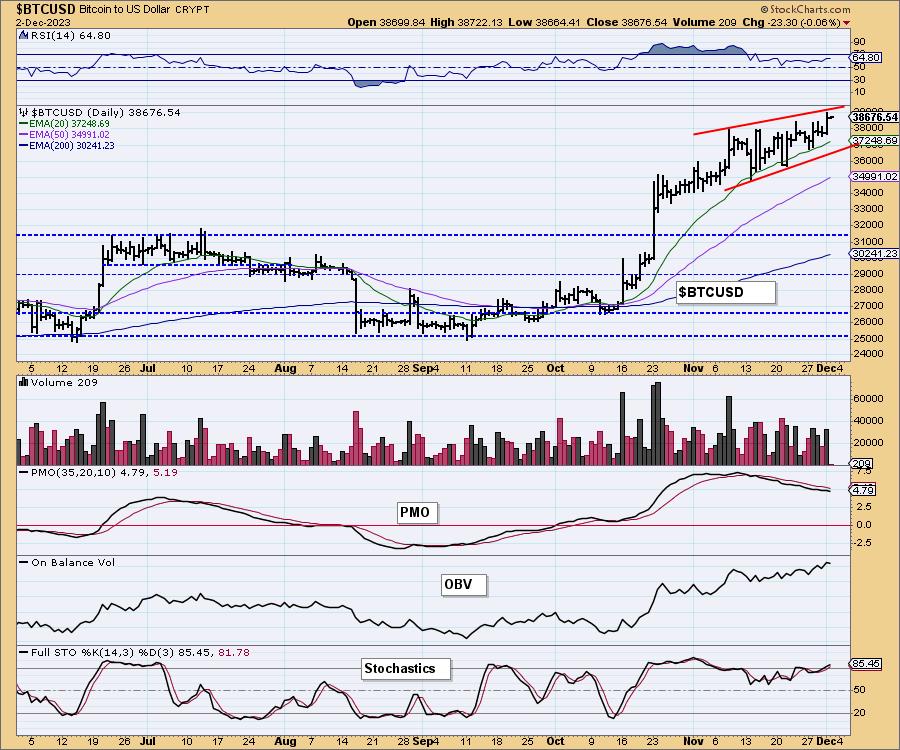Click the 2-Dec-2023 date label
The height and width of the screenshot is (750, 900).
click(x=44, y=23)
